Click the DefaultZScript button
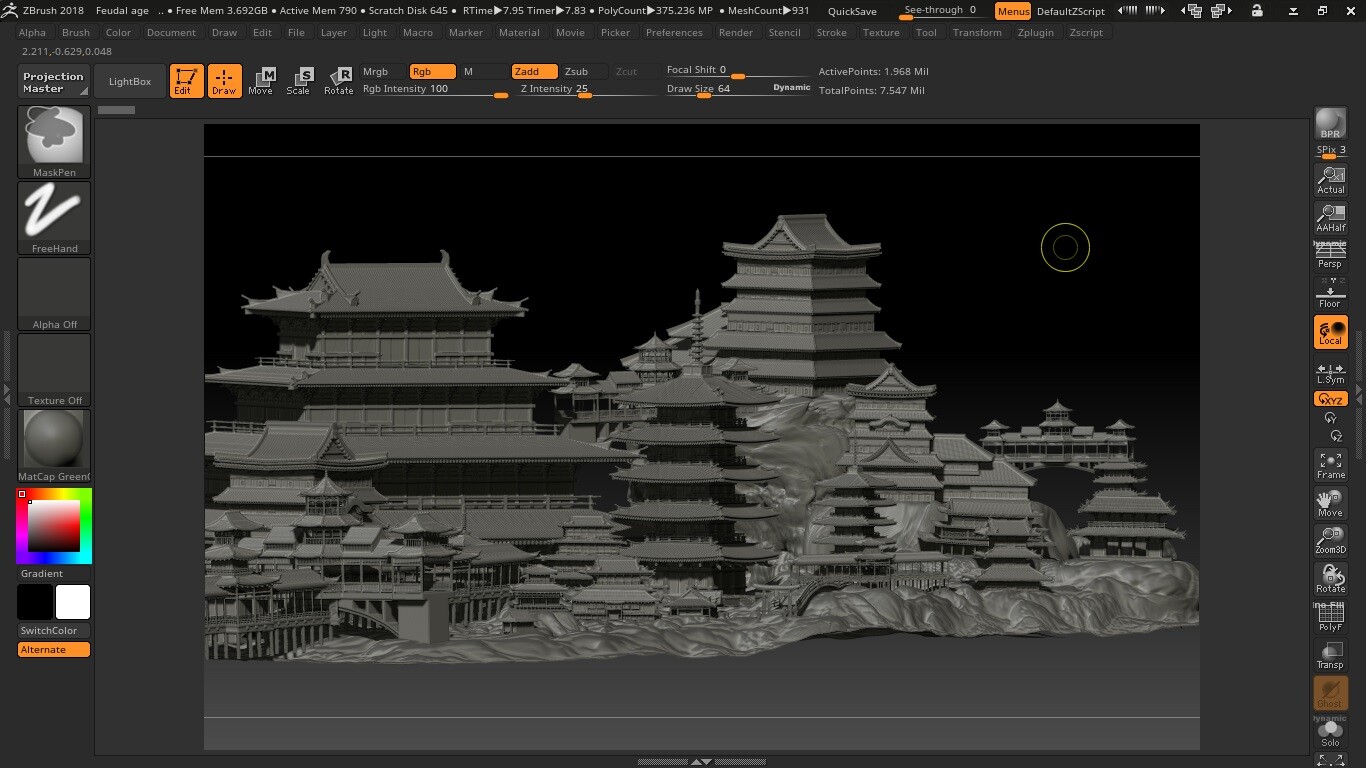Screen dimensions: 1366x768 click(x=1071, y=11)
